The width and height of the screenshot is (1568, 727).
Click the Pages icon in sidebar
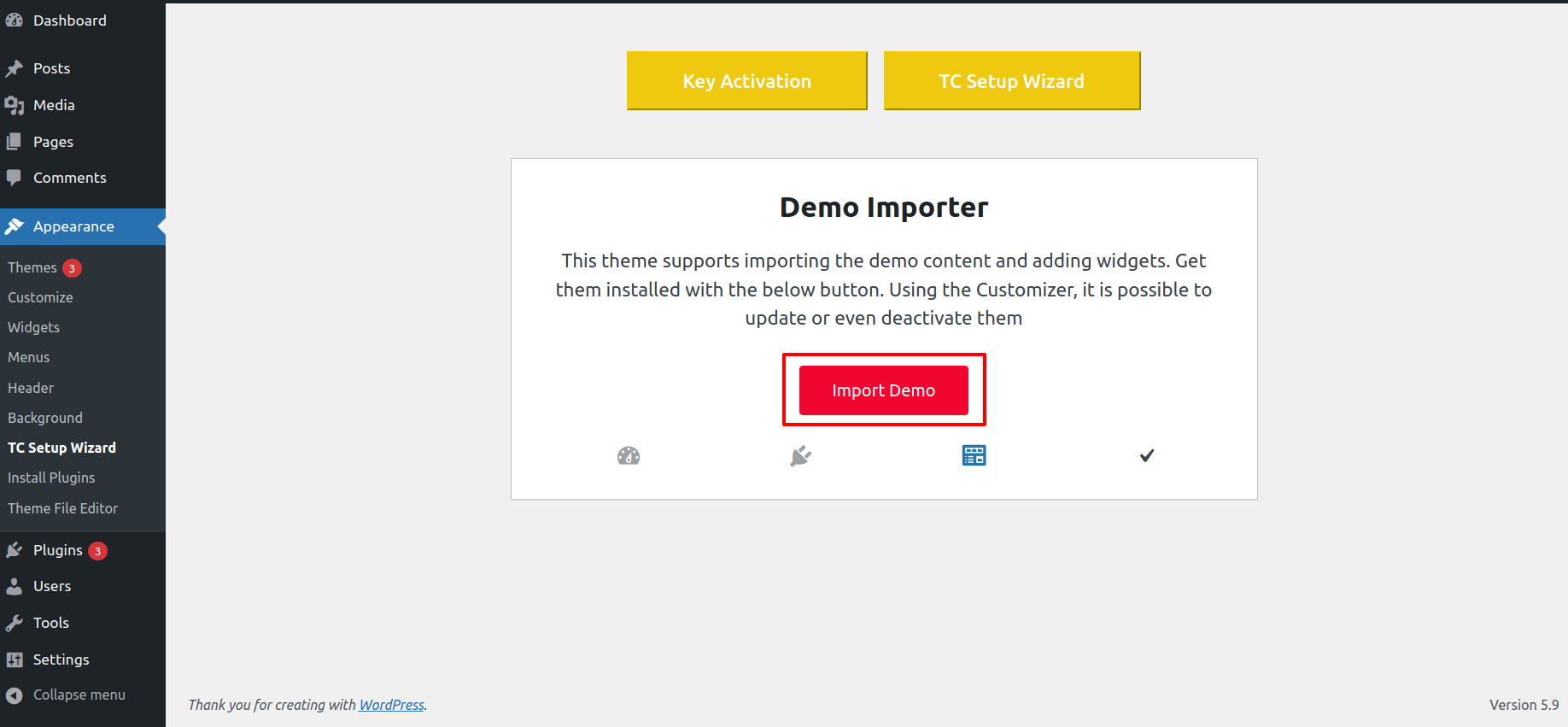(x=15, y=142)
